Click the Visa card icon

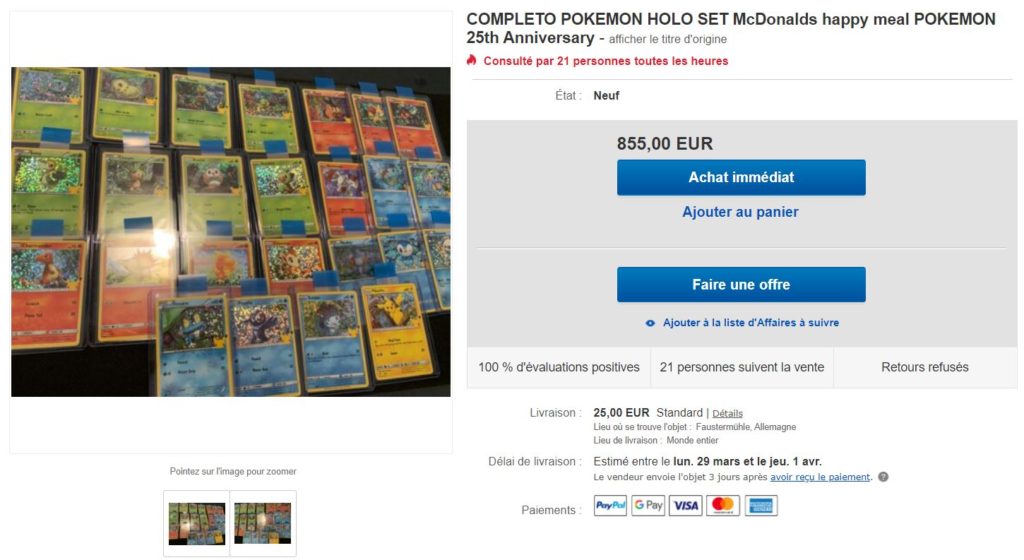[686, 505]
